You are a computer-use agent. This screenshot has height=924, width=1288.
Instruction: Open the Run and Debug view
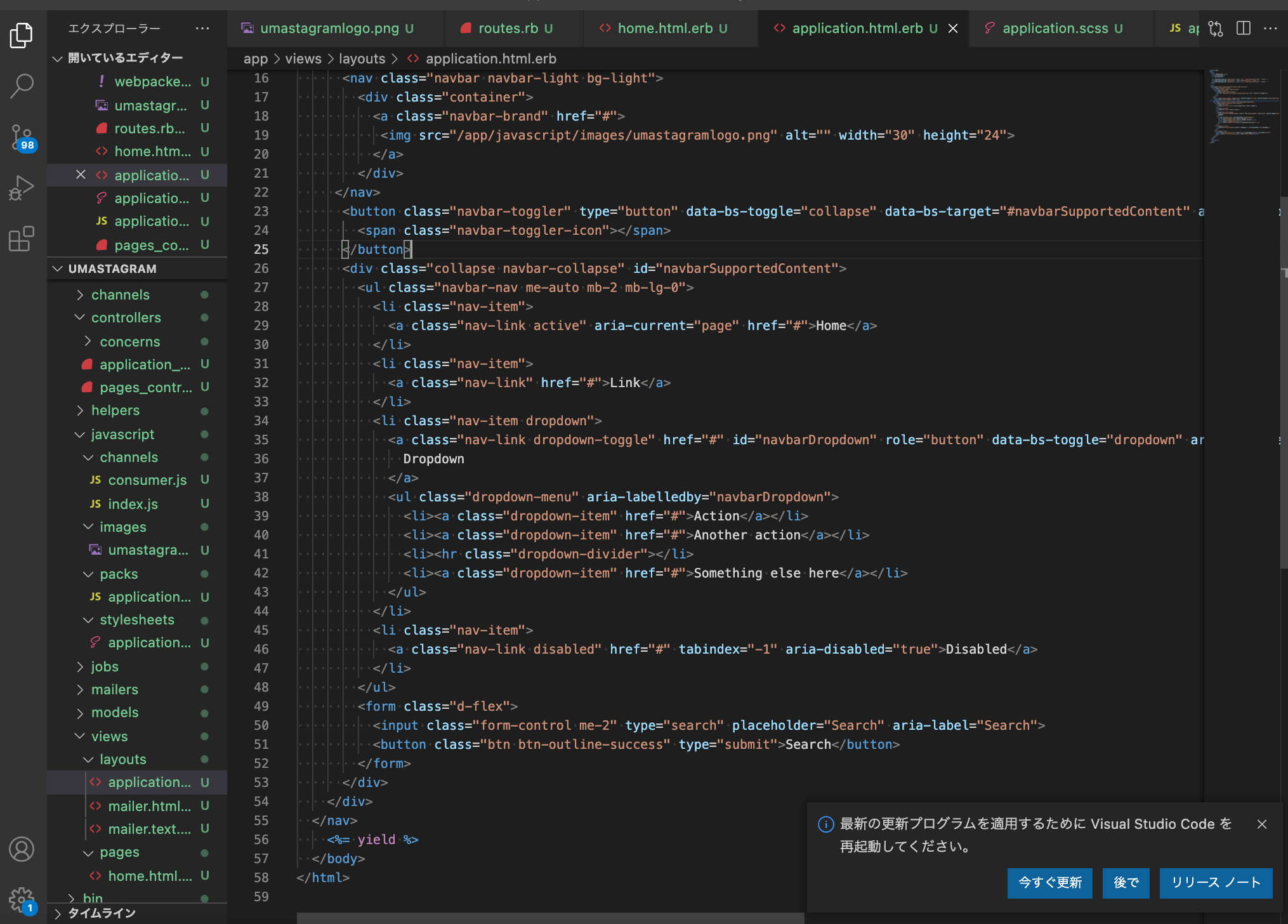(x=22, y=188)
